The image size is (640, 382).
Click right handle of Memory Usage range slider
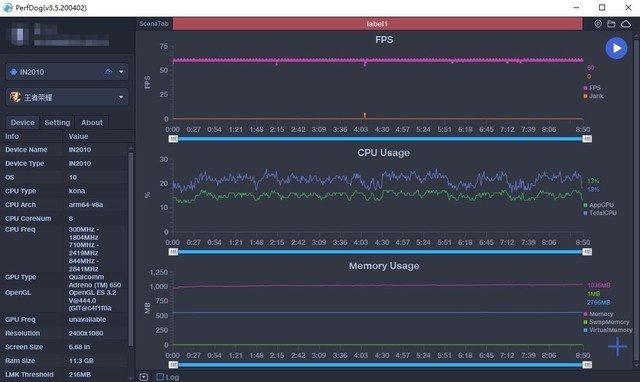click(x=587, y=365)
